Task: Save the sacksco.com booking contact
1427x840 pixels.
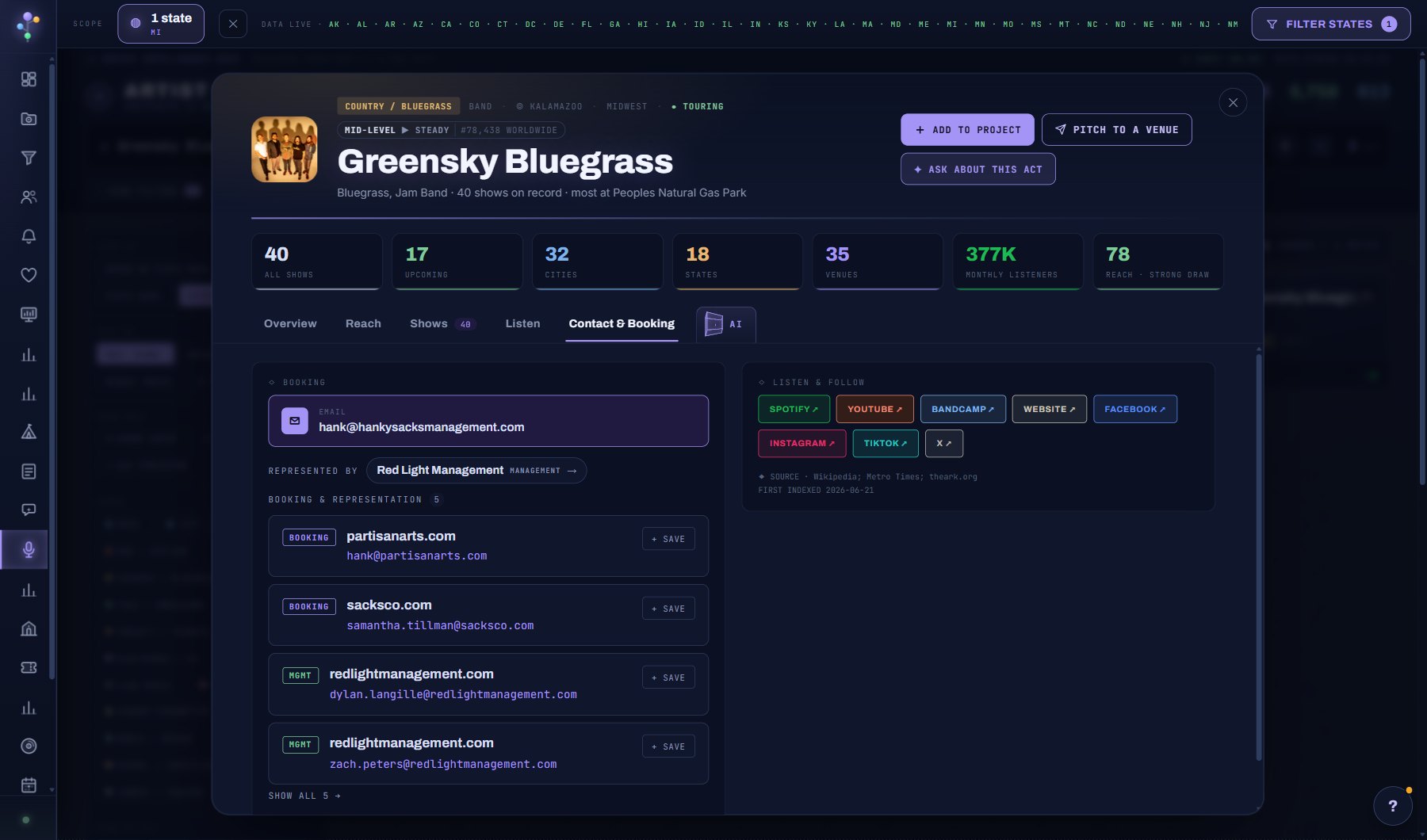Action: [668, 609]
